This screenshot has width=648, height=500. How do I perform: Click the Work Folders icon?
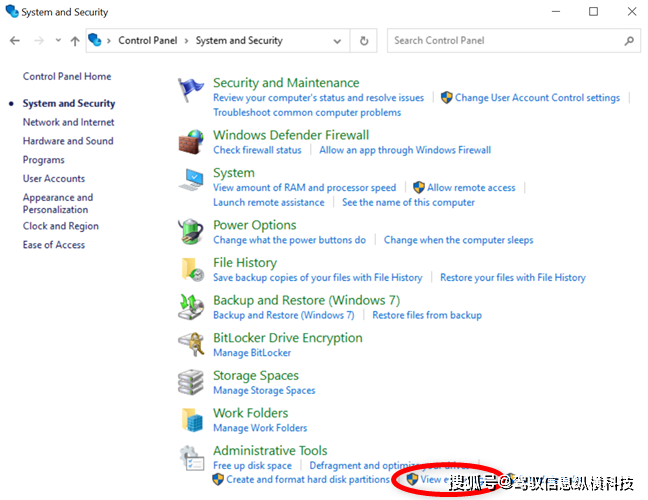click(192, 420)
